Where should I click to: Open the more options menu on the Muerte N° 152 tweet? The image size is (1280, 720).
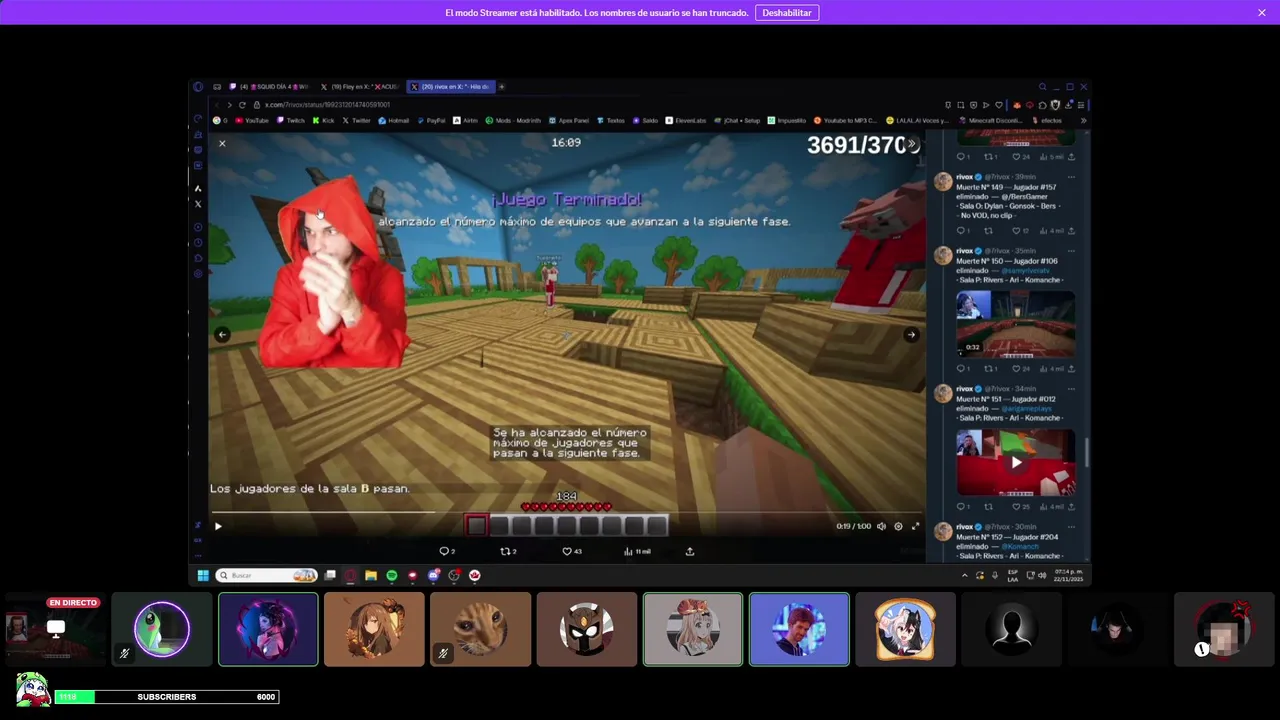(1071, 527)
